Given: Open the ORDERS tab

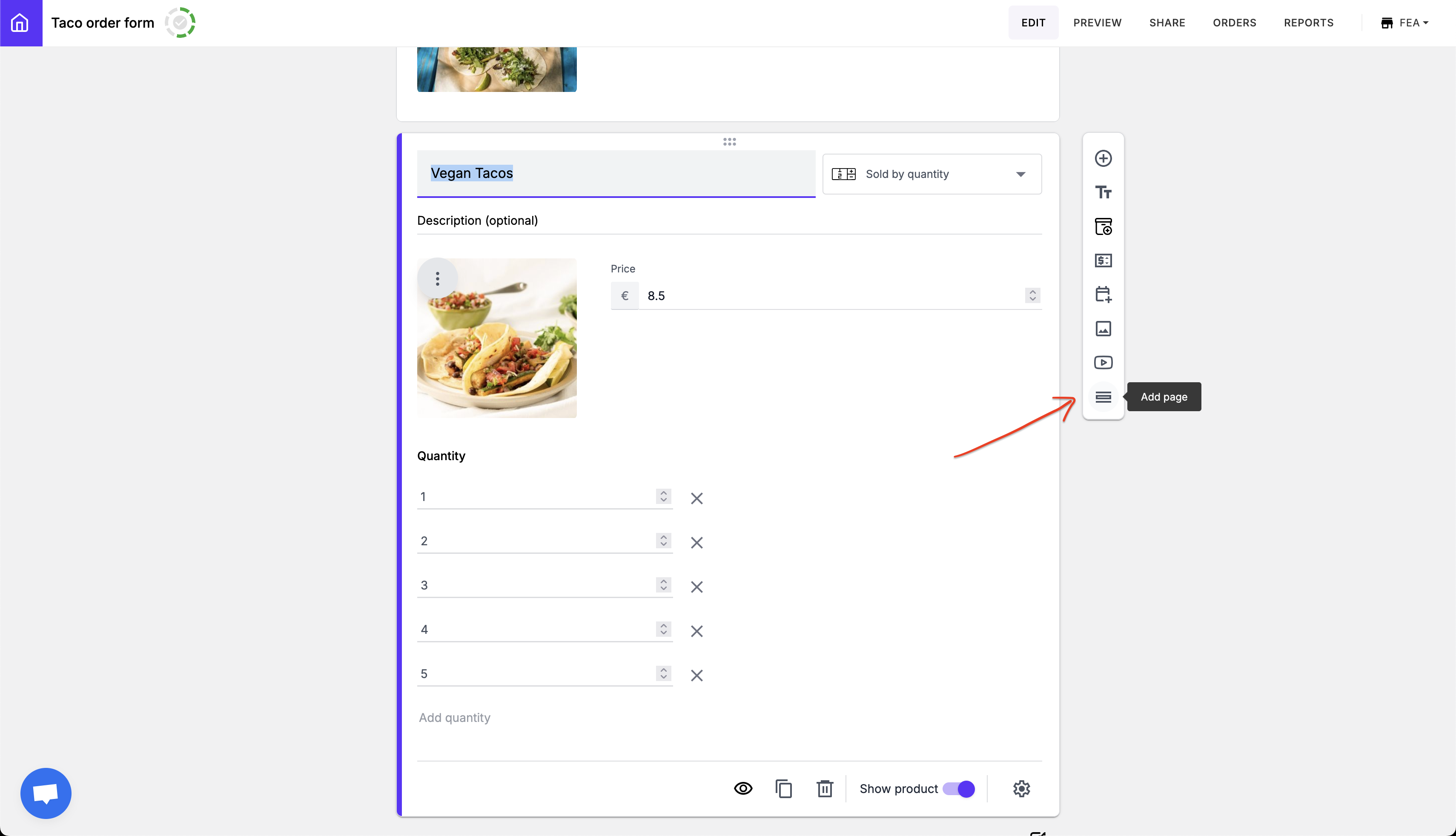Looking at the screenshot, I should (1234, 23).
